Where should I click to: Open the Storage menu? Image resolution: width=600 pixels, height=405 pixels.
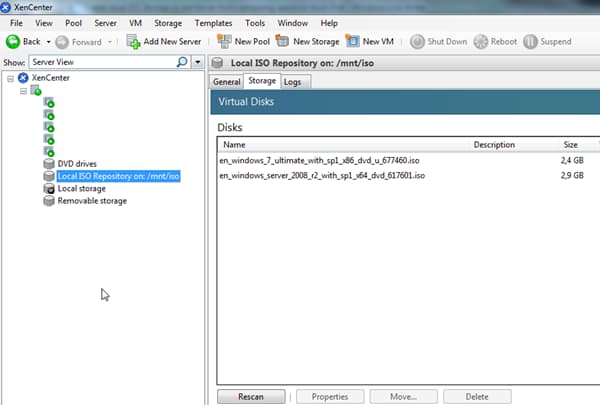click(168, 23)
